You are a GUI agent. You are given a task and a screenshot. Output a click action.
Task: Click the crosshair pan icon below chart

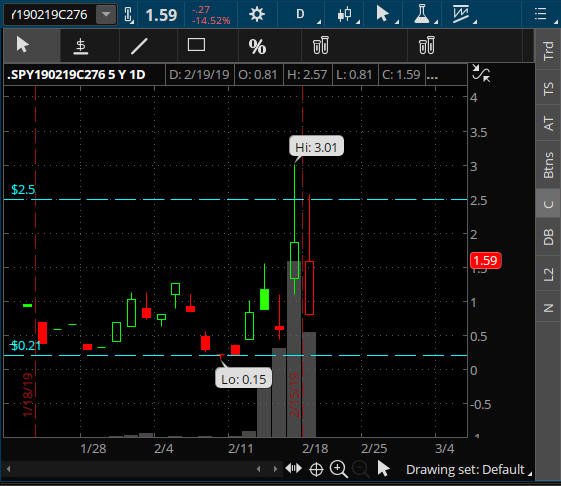[x=316, y=469]
